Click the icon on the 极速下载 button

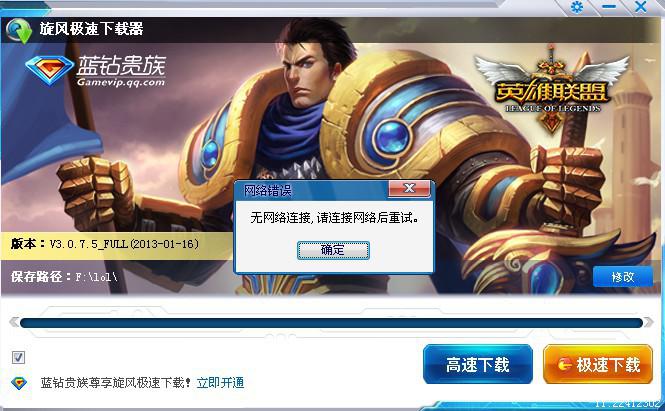coord(564,364)
